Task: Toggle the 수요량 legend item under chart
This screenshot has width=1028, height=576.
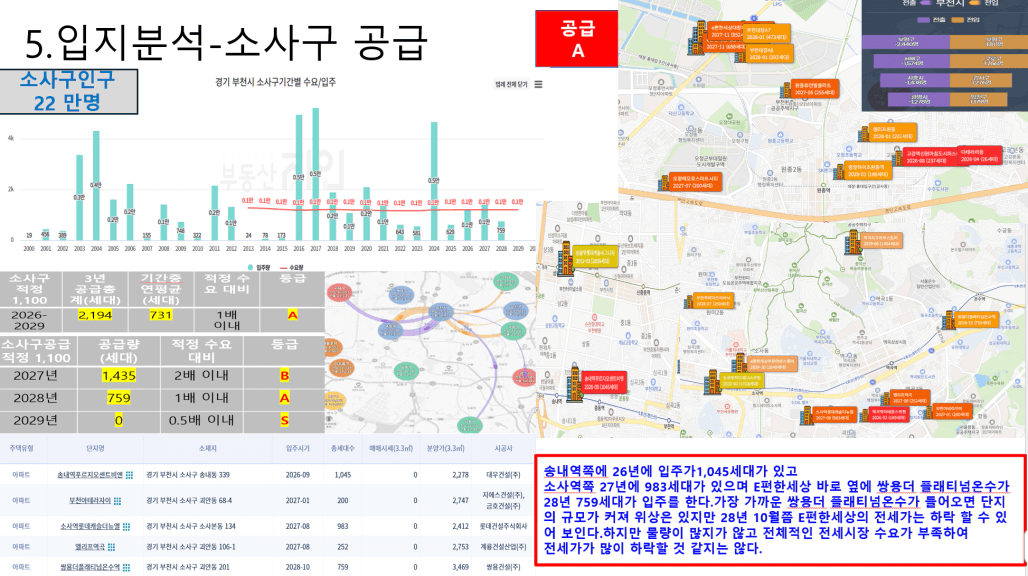Action: [x=292, y=267]
